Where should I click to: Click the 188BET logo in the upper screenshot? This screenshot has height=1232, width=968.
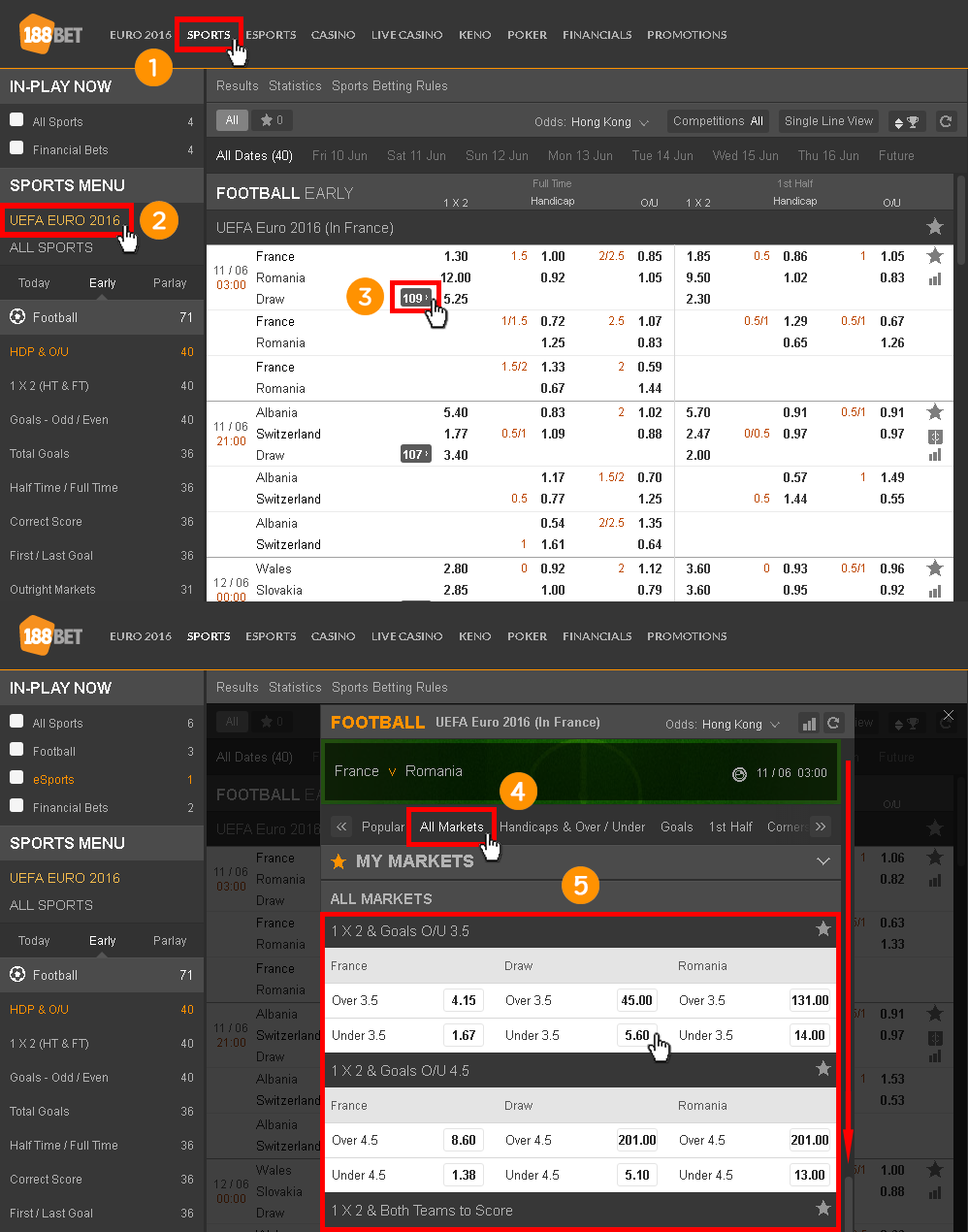(51, 35)
